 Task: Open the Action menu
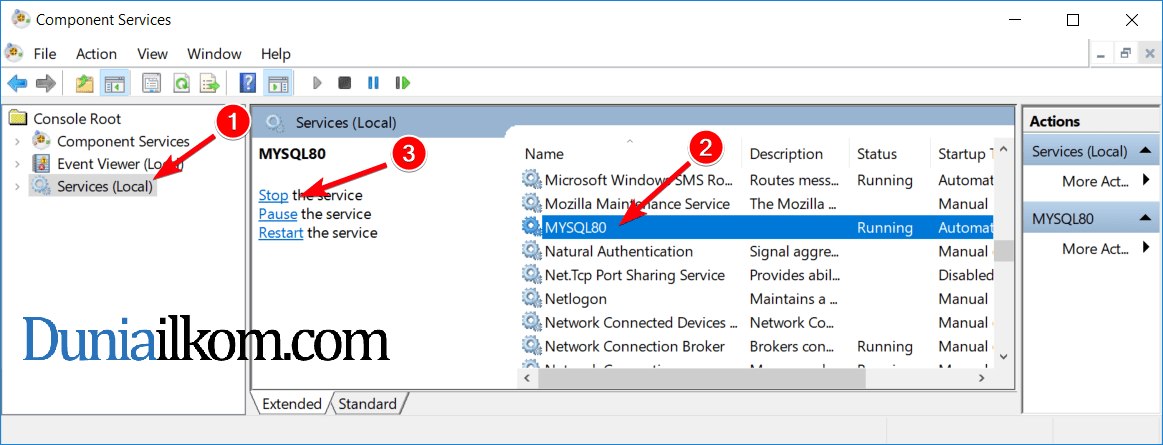(96, 54)
